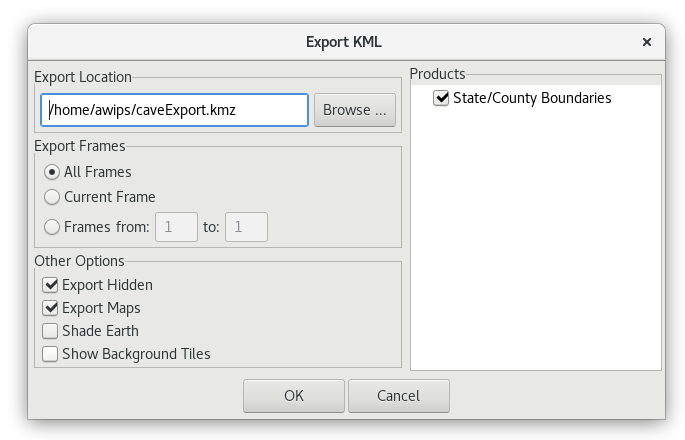
Task: Cancel the KML export
Action: tap(398, 396)
